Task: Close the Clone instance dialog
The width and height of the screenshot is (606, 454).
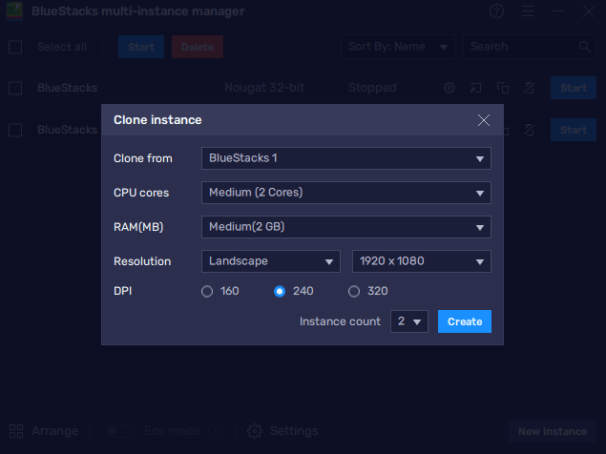Action: coord(483,120)
